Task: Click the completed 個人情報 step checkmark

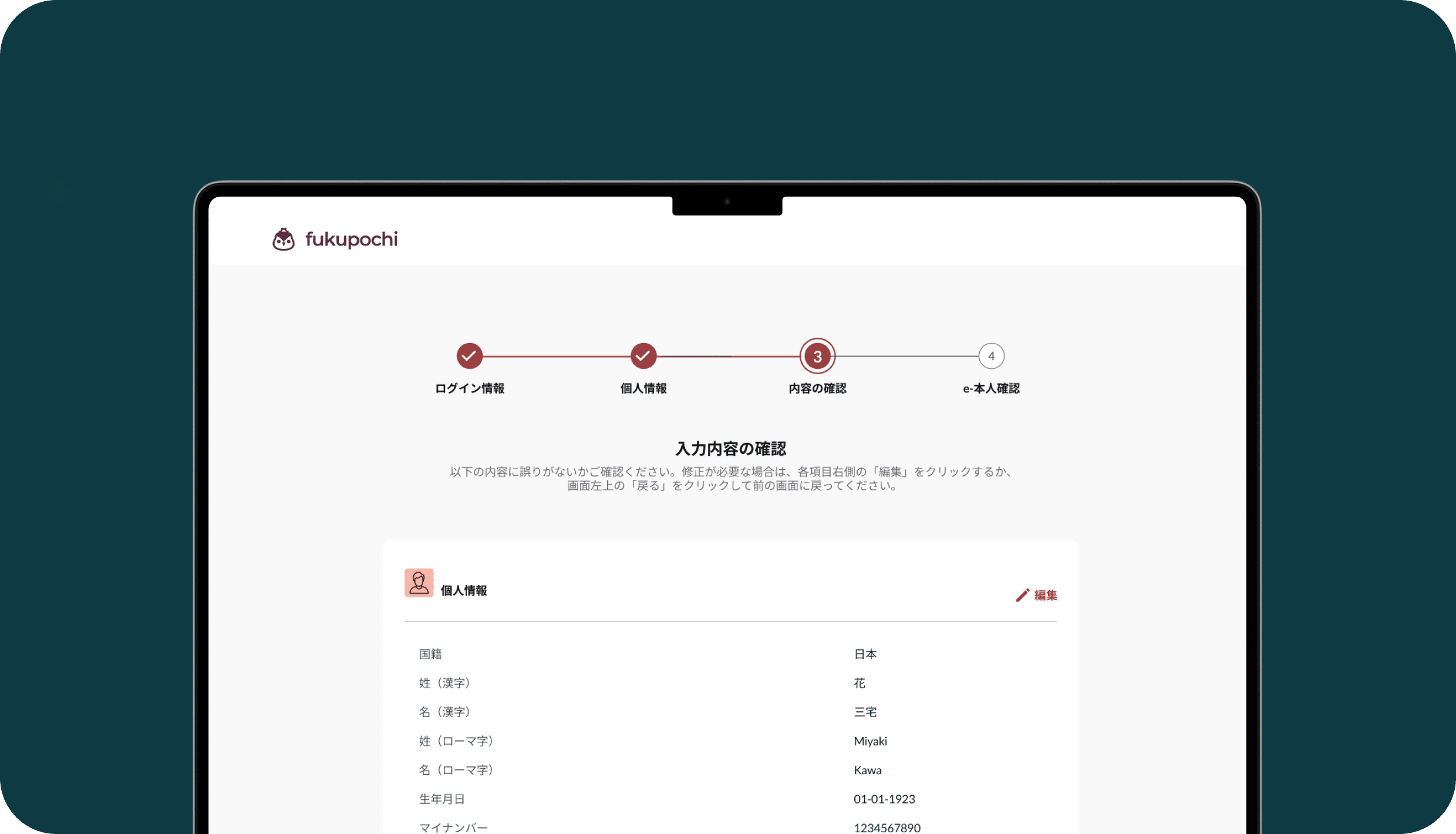Action: (643, 356)
